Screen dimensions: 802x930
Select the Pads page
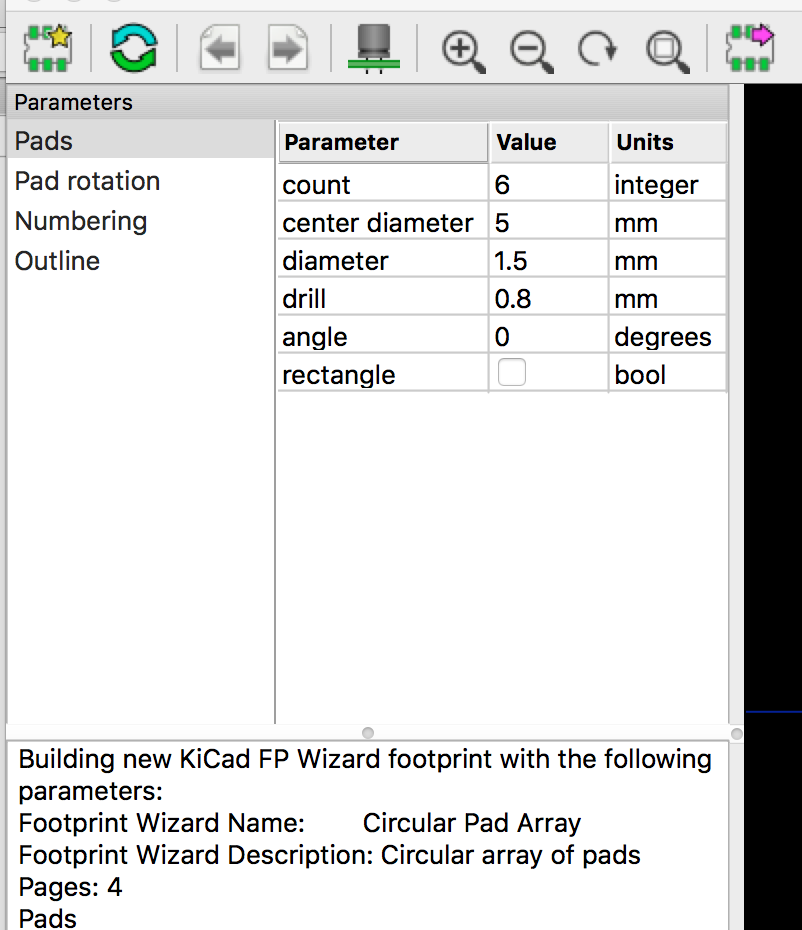click(x=44, y=141)
